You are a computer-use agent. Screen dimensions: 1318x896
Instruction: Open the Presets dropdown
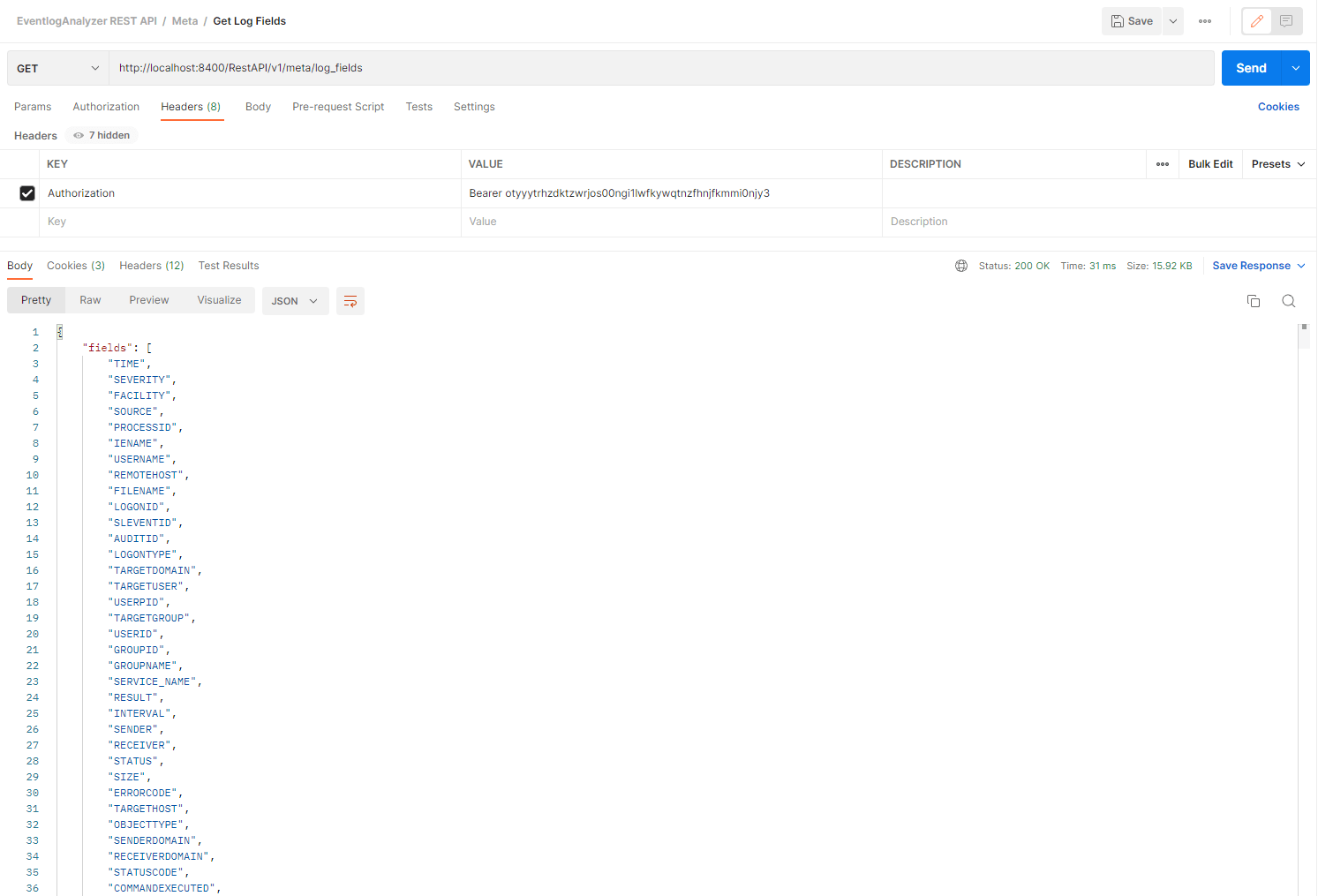tap(1277, 163)
